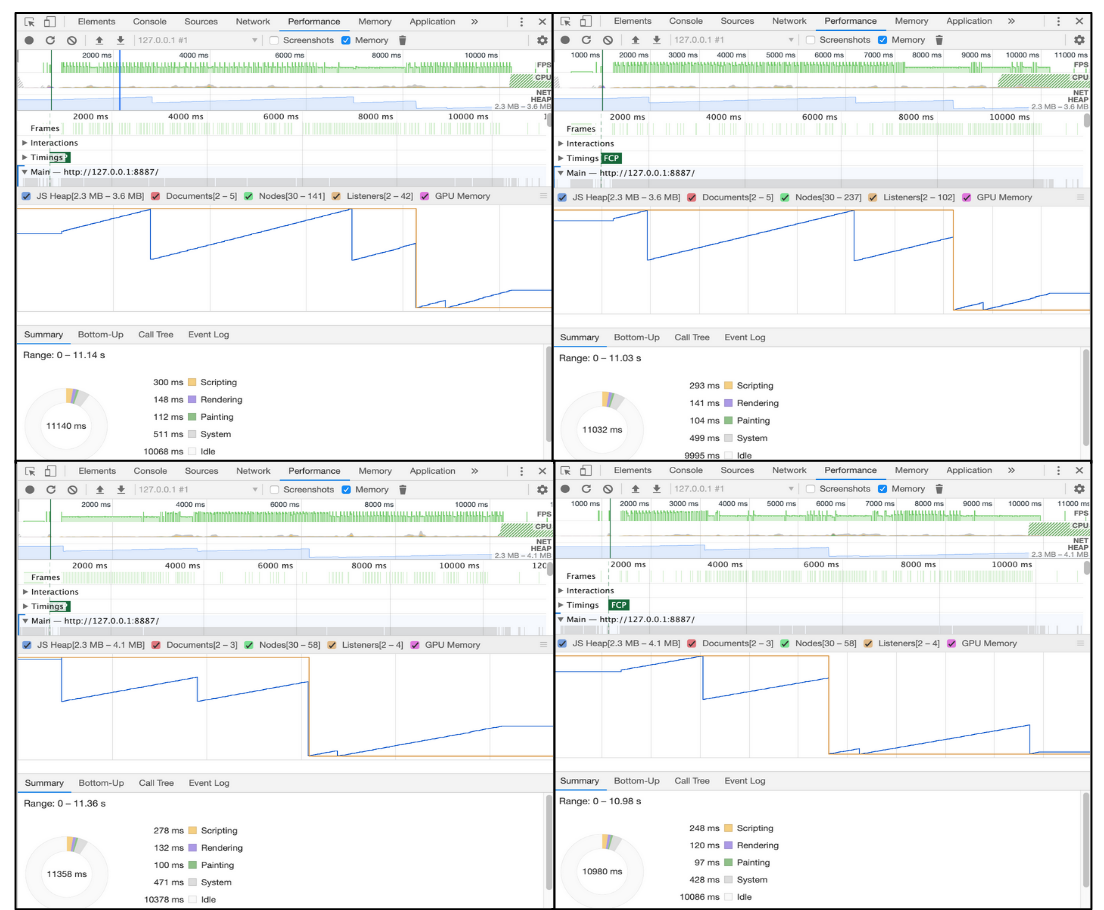This screenshot has width=1104, height=910.
Task: Click reload-and-profile icon in the 10.98 s panel
Action: [x=586, y=489]
